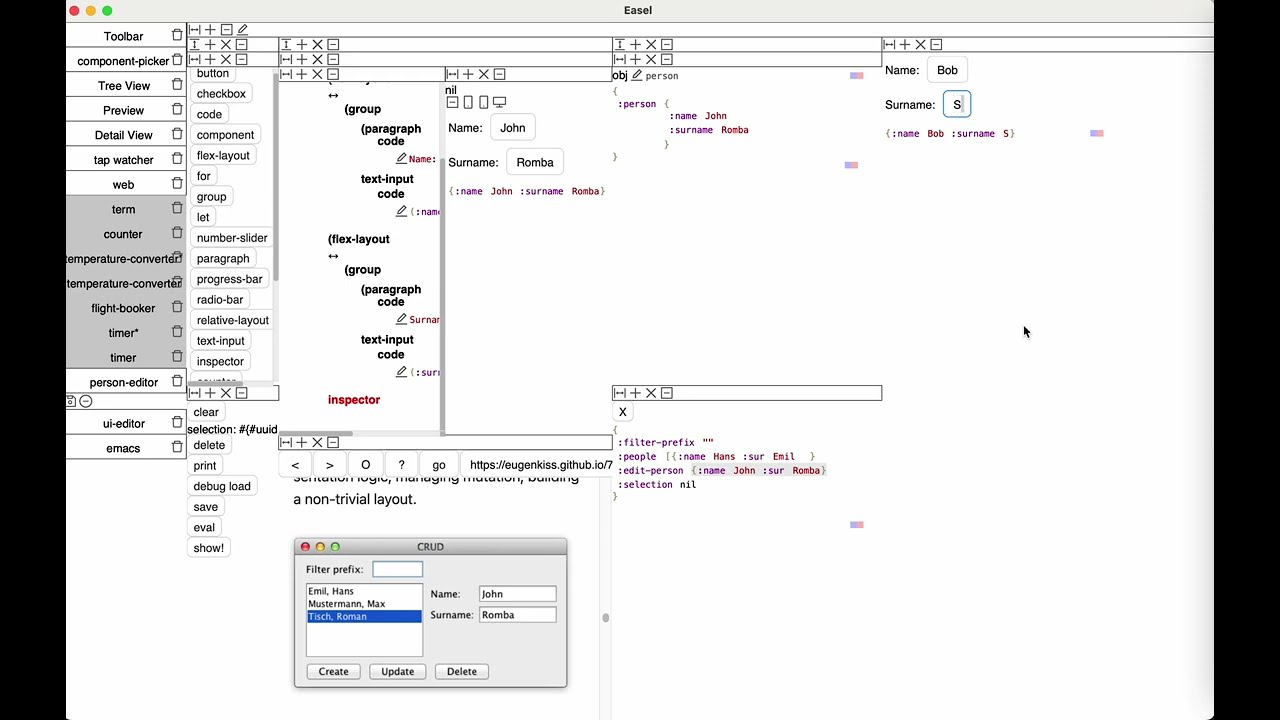Remove flight-booker with its trash icon
1280x720 pixels.
[177, 308]
